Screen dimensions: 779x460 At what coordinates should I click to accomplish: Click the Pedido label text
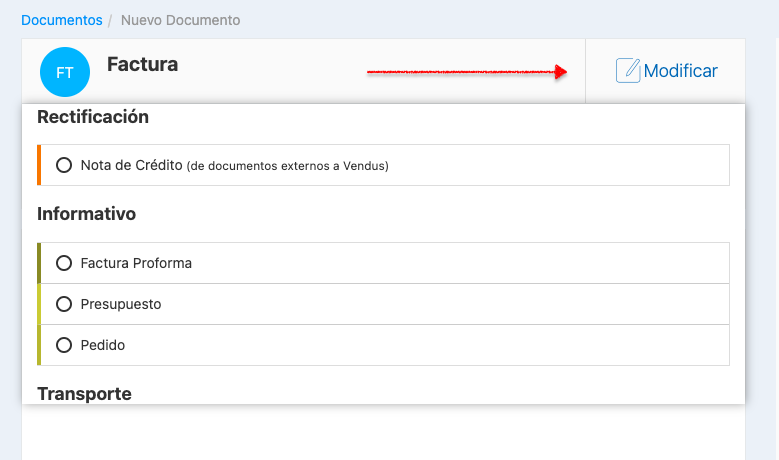click(102, 345)
